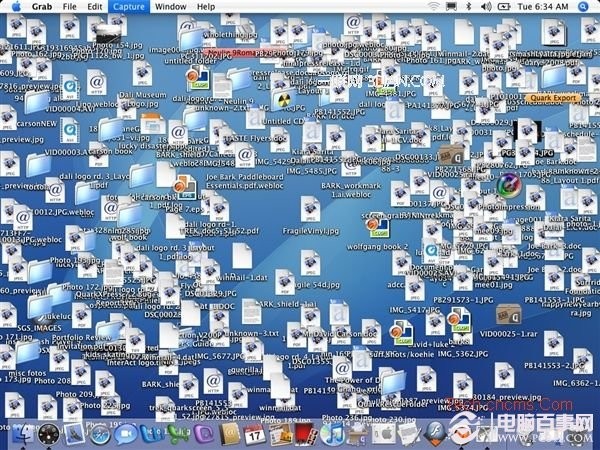The height and width of the screenshot is (450, 600).
Task: Click the Window menu item
Action: 170,7
